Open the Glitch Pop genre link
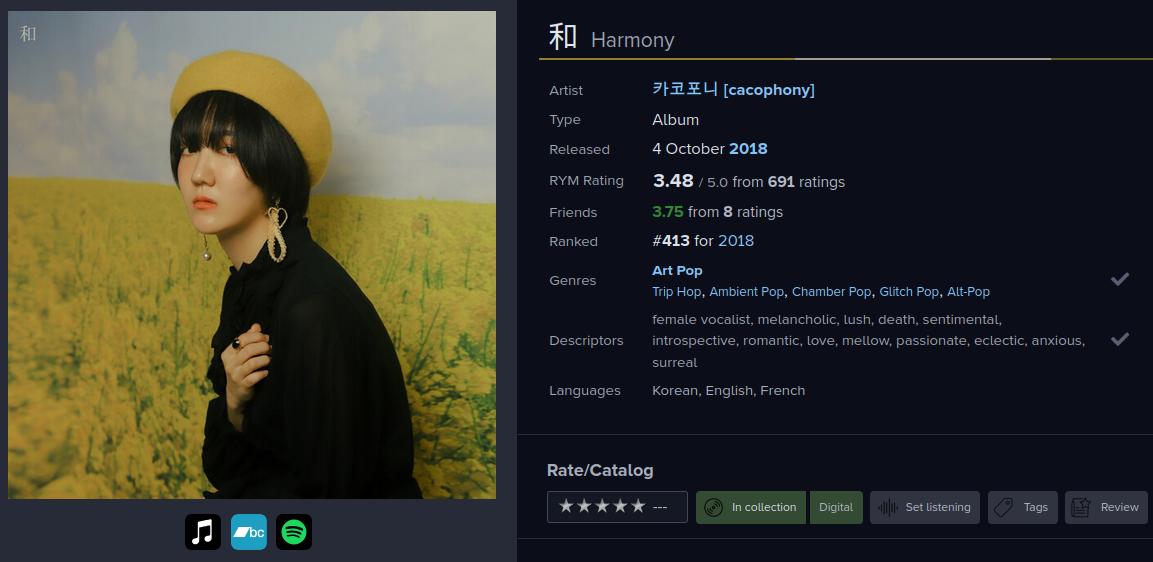 (x=909, y=292)
